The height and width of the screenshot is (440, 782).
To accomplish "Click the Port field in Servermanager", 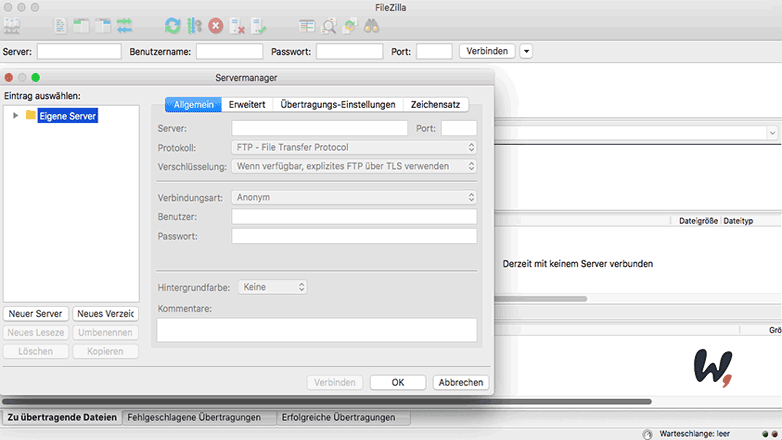I will (x=459, y=128).
